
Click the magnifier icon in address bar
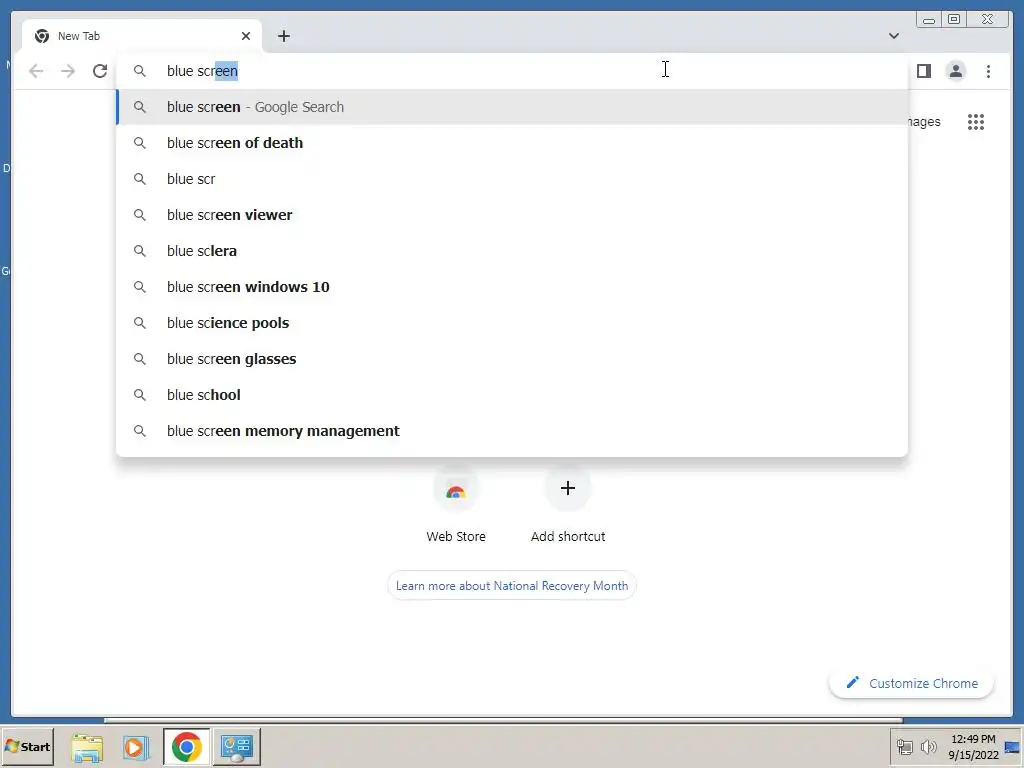click(x=140, y=71)
